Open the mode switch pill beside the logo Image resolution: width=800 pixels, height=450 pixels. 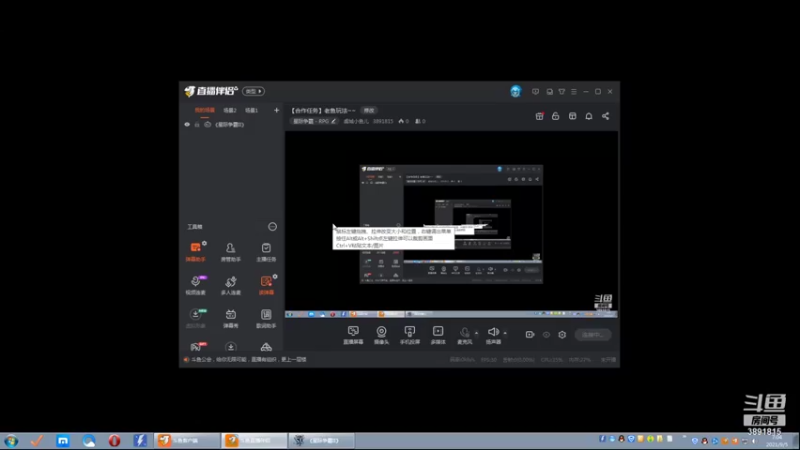coord(253,91)
